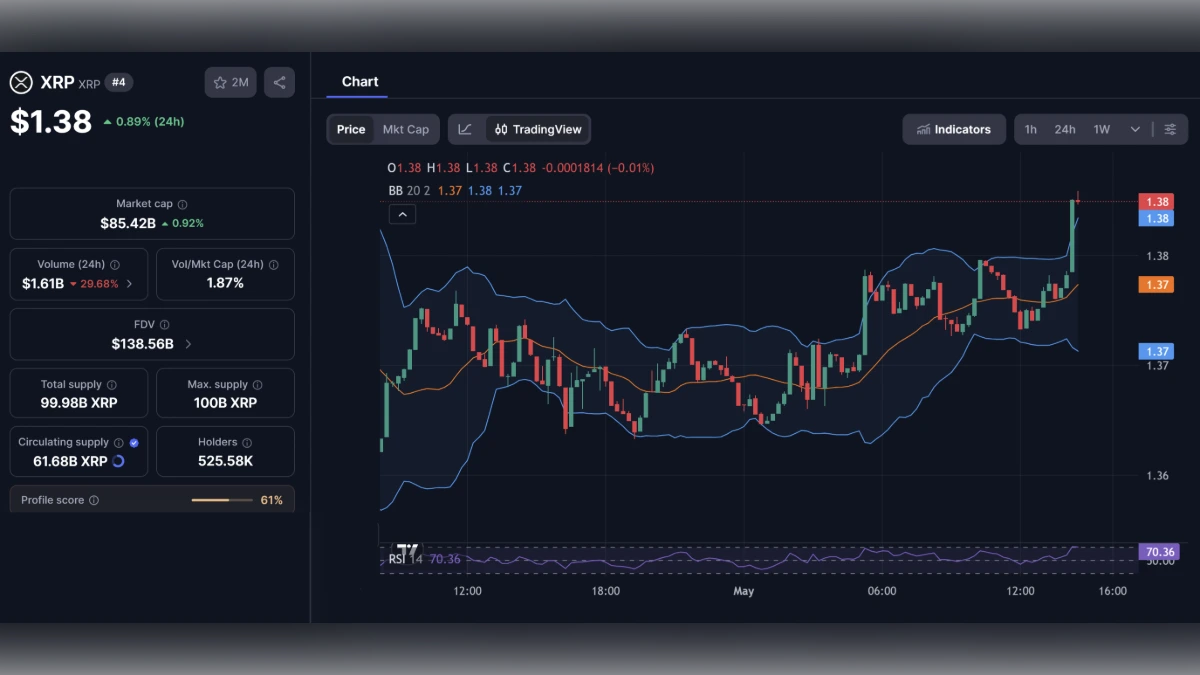Expand Volume (24h) details chevron

coord(130,284)
